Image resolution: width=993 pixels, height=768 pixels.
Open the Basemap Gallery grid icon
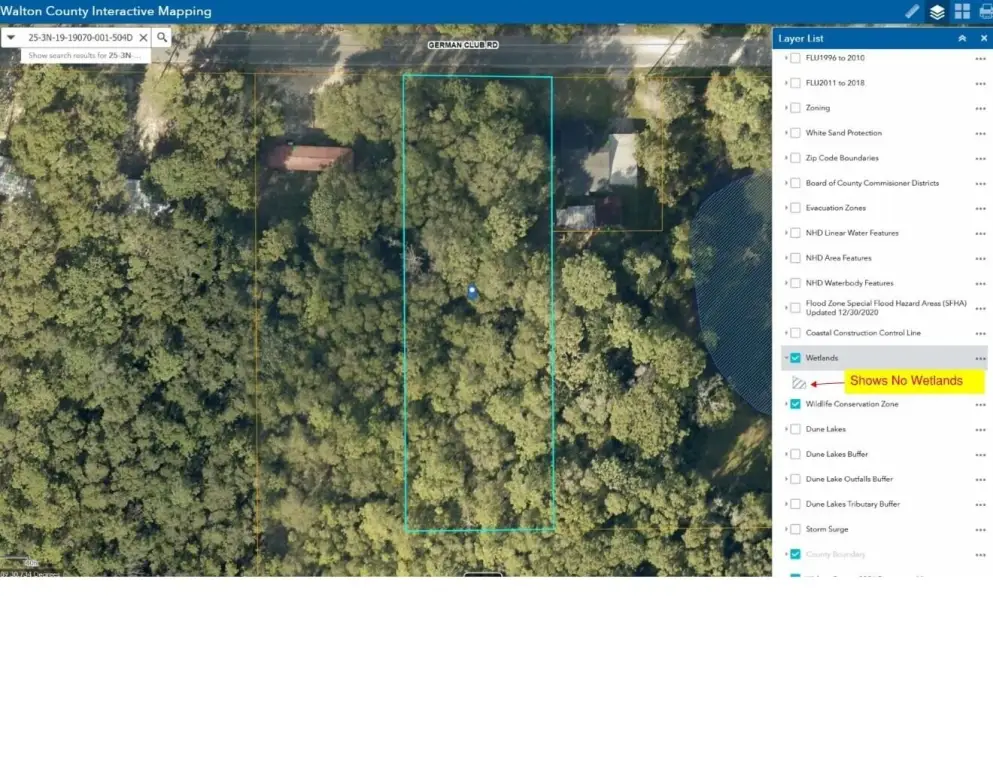[x=962, y=11]
